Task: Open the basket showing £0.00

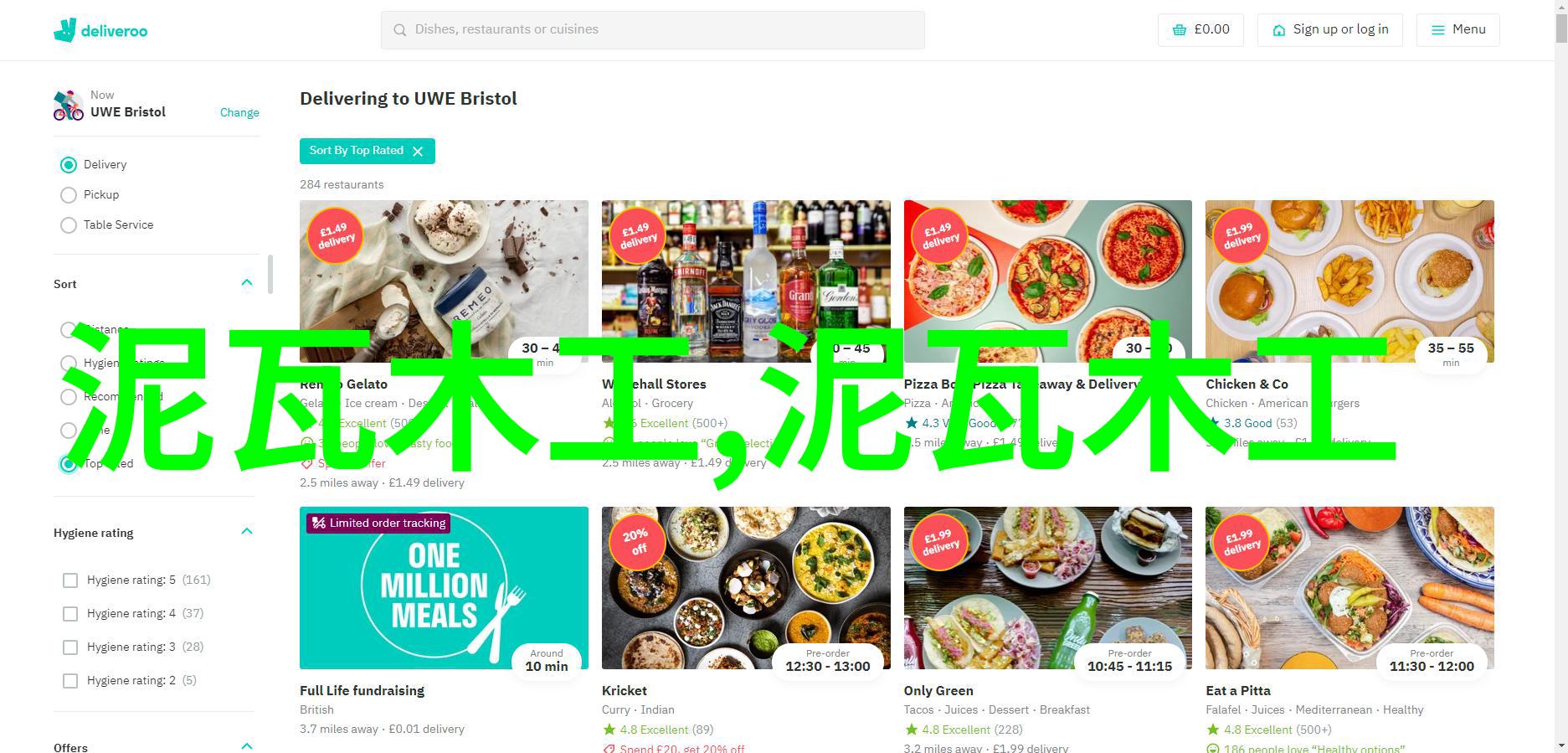Action: click(1200, 29)
